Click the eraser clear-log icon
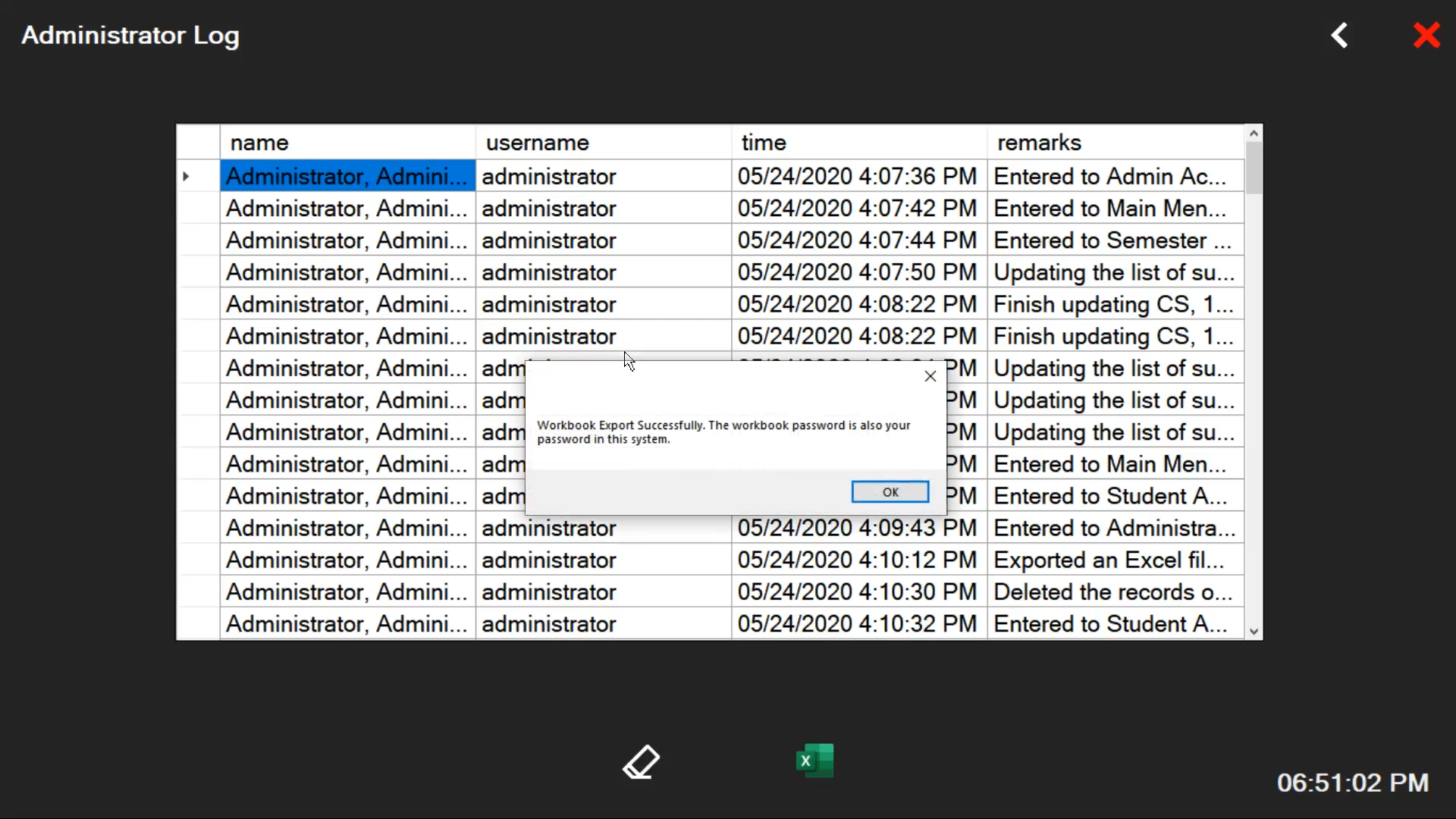Viewport: 1456px width, 819px height. tap(642, 761)
